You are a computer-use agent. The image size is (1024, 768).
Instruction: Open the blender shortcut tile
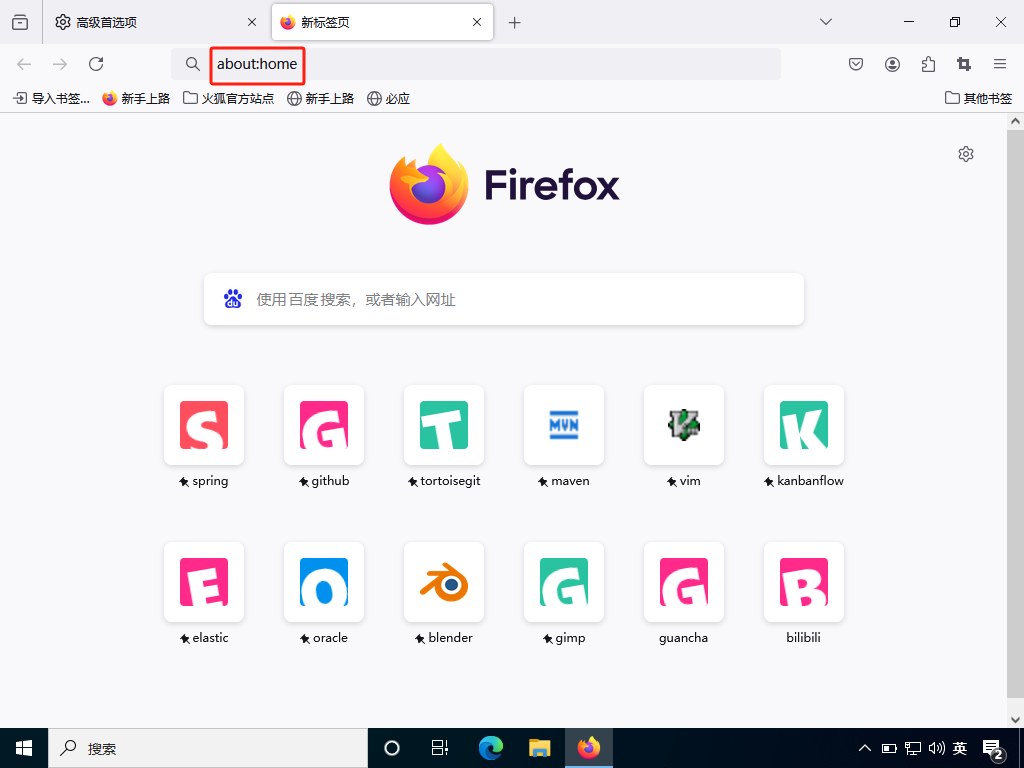coord(444,582)
